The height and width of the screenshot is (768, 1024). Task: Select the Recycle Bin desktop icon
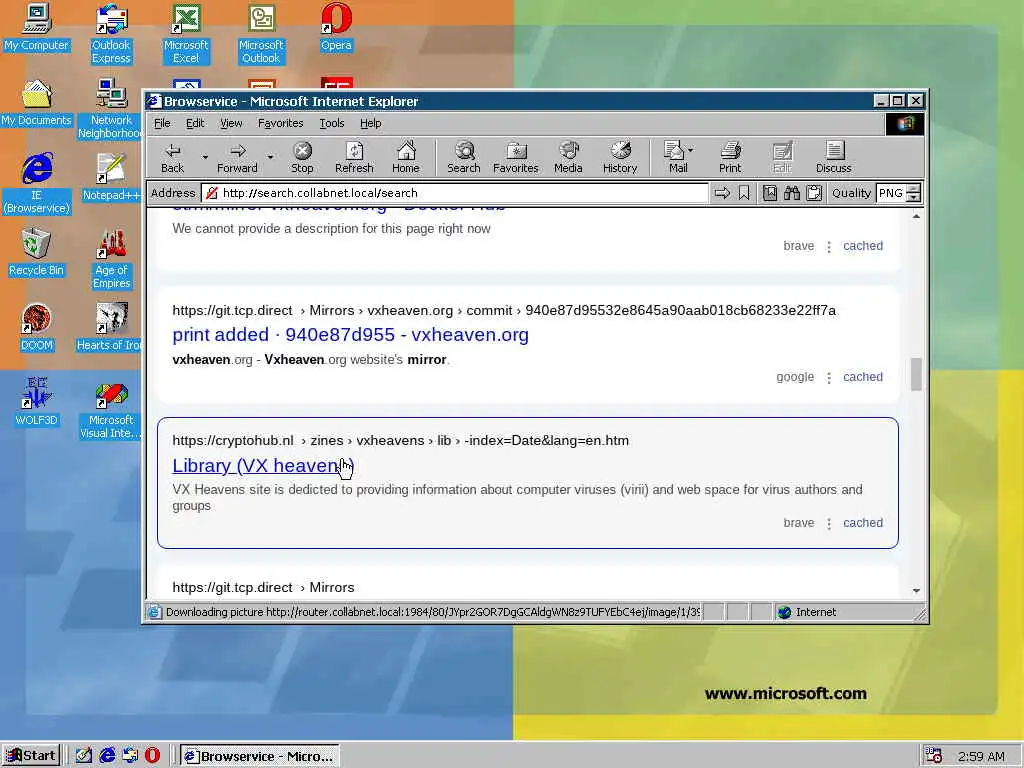(36, 253)
